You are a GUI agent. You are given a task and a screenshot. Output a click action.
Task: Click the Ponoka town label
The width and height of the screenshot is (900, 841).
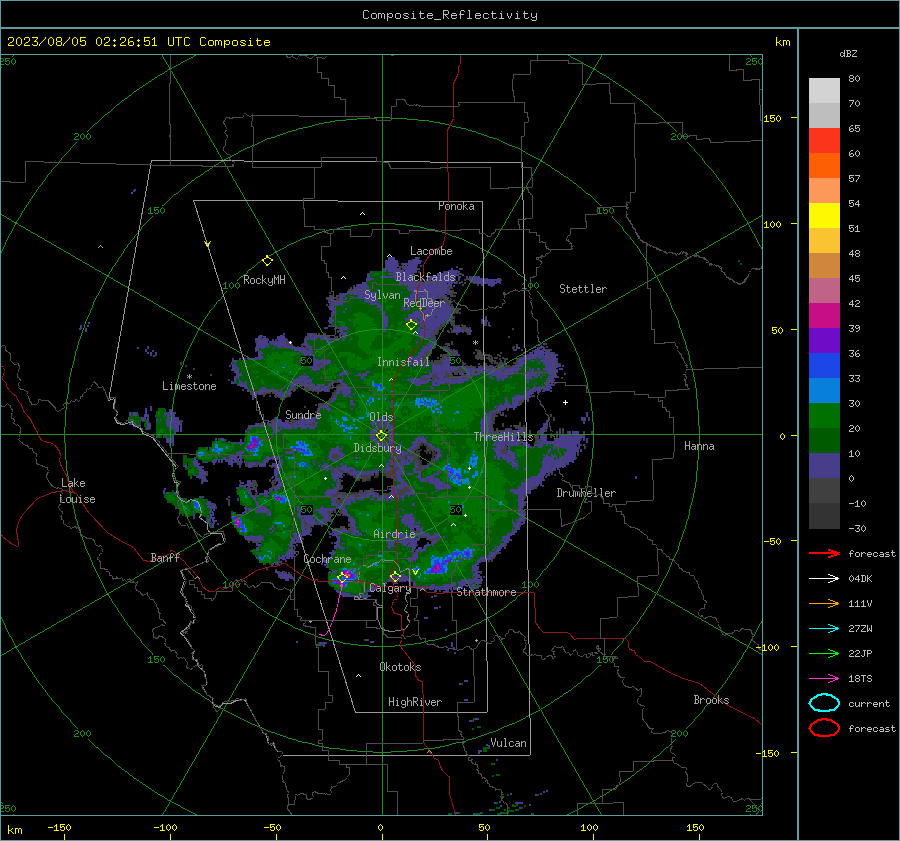tap(456, 206)
